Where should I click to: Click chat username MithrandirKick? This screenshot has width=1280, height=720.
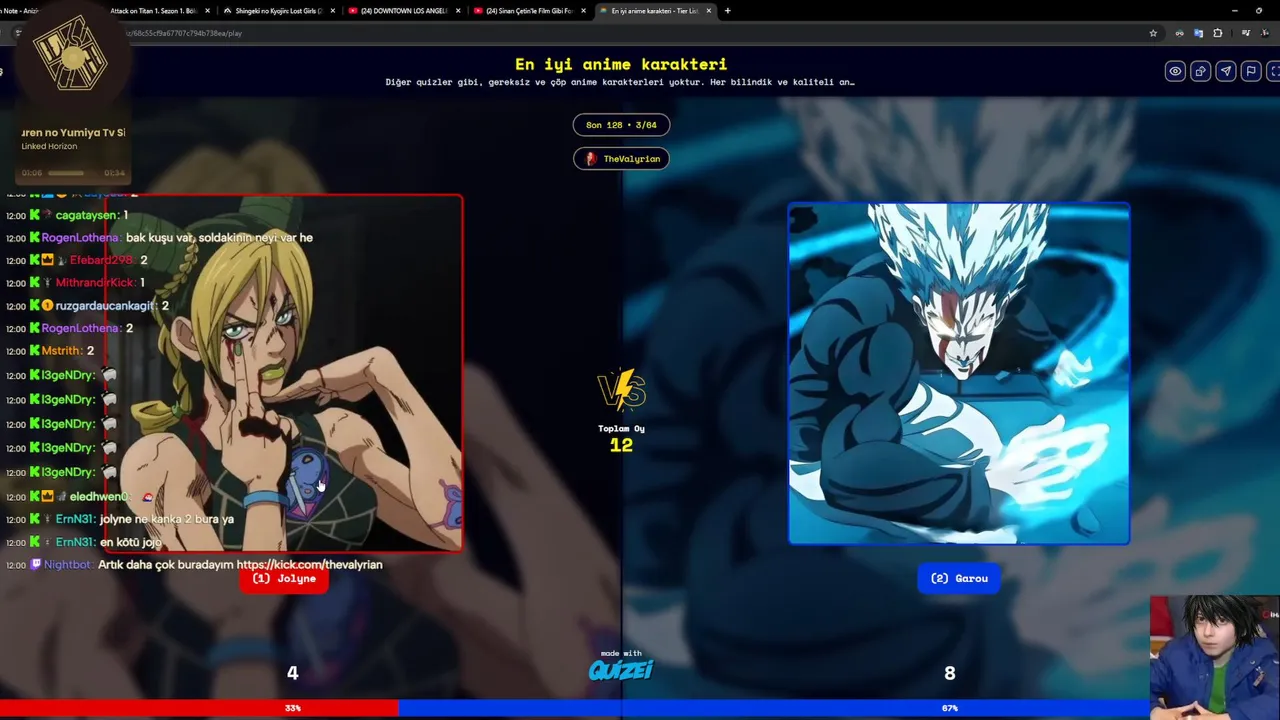95,283
